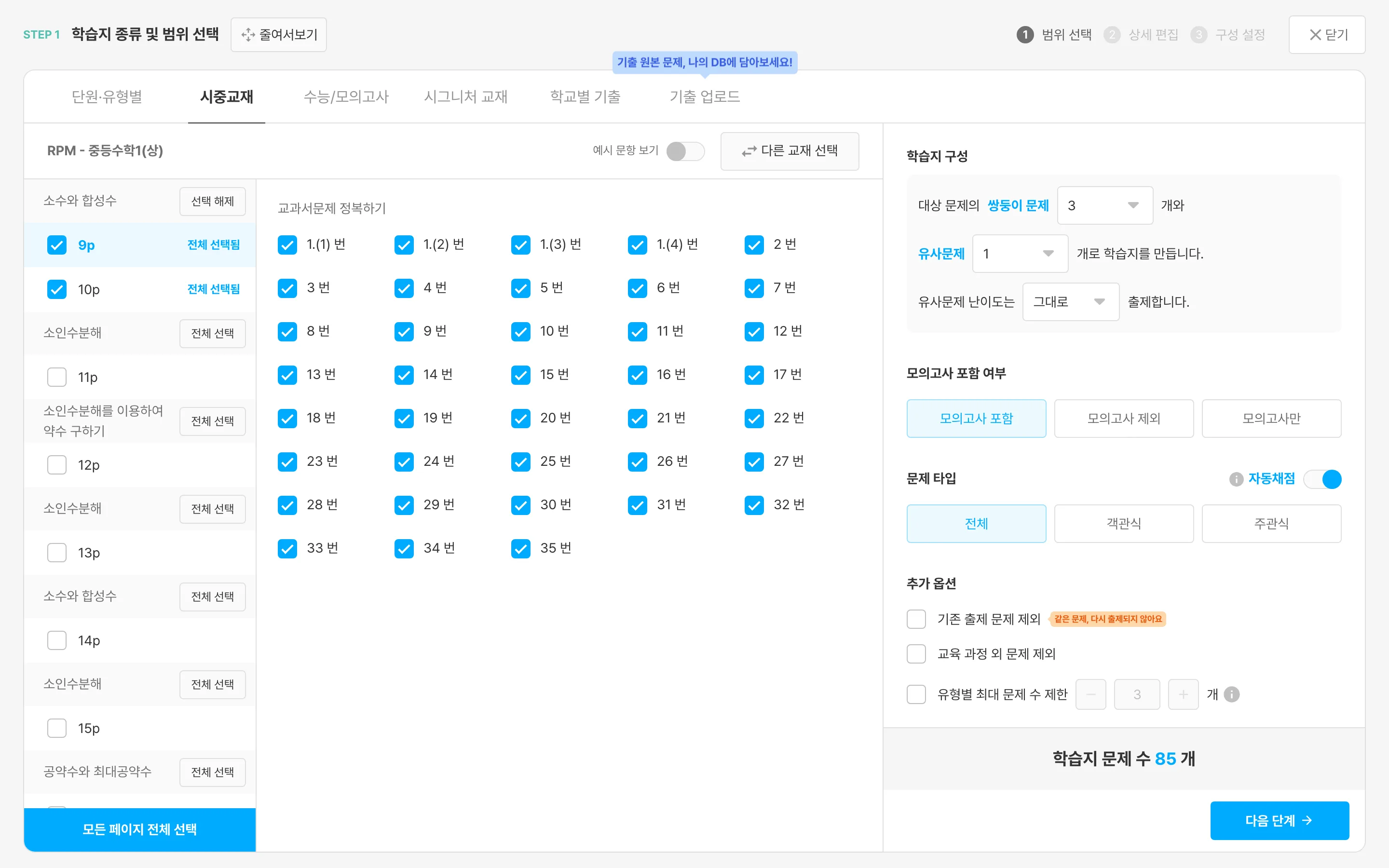Screen dimensions: 1389x868
Task: Click the 줄여서보기 collapse view button
Action: 279,34
